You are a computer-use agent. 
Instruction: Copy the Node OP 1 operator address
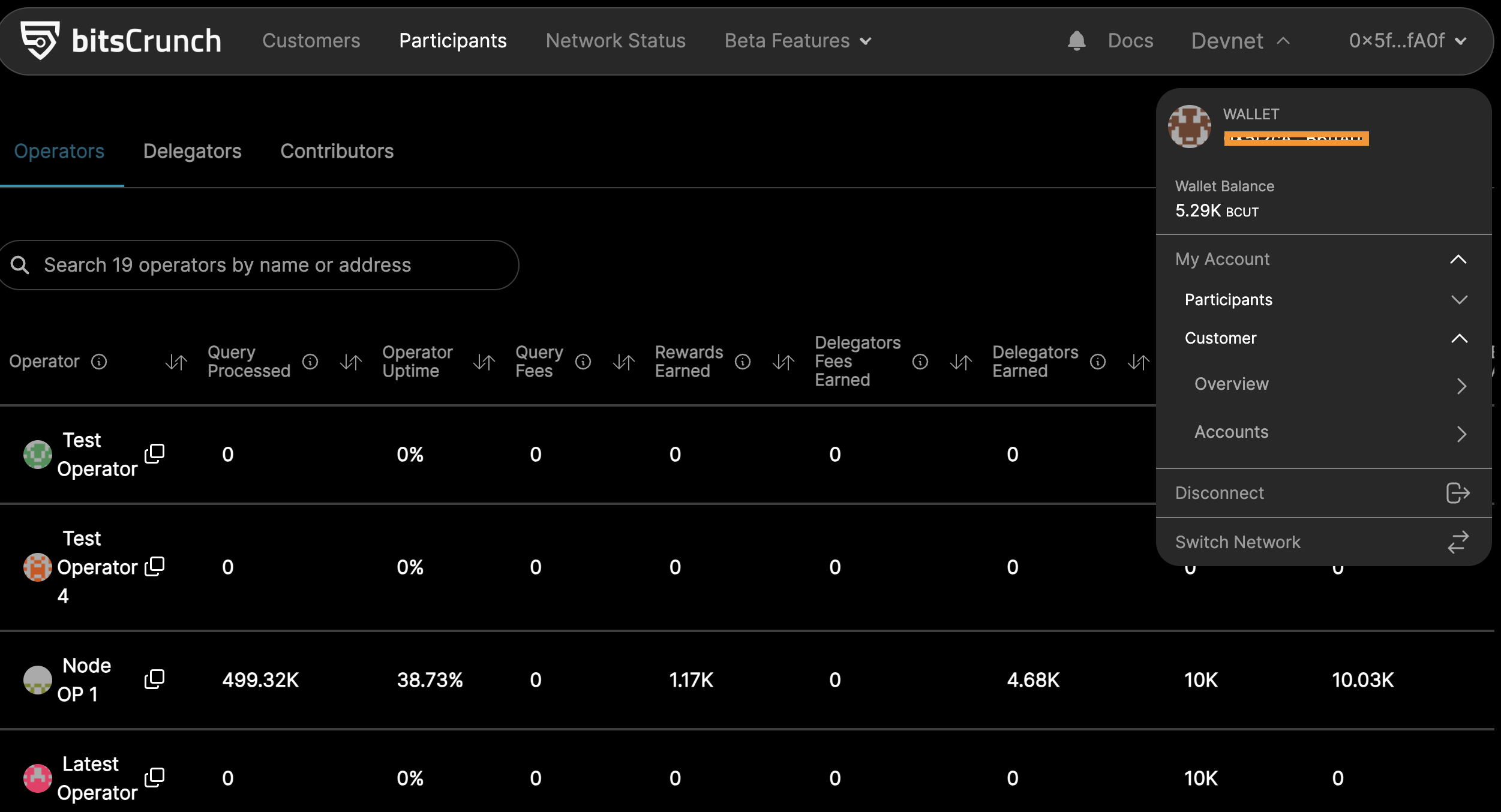coord(154,679)
